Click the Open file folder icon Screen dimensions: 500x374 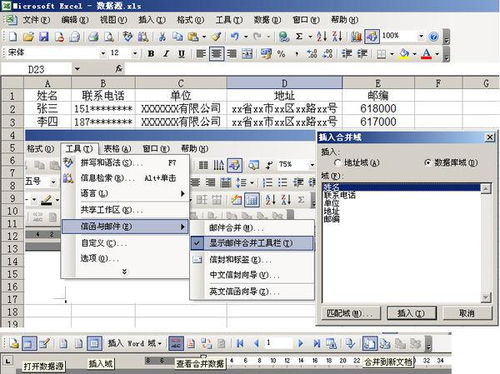click(28, 36)
